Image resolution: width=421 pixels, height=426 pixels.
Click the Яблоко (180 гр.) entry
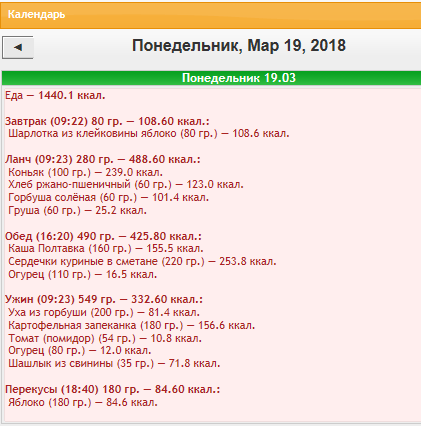point(83,402)
